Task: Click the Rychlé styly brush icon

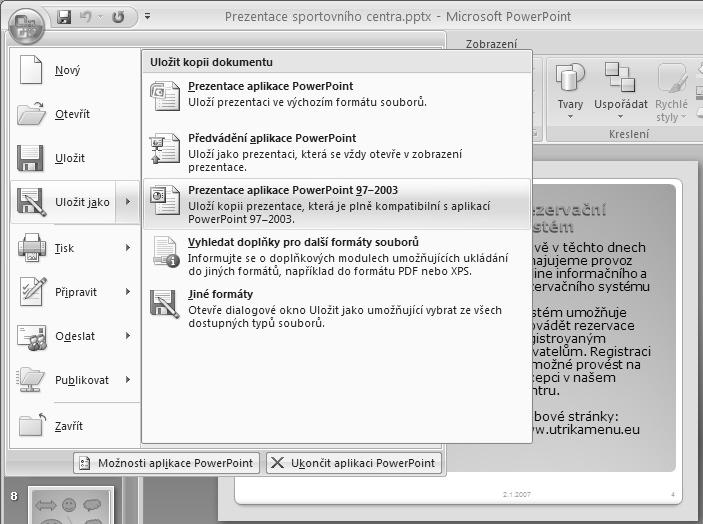Action: point(673,78)
